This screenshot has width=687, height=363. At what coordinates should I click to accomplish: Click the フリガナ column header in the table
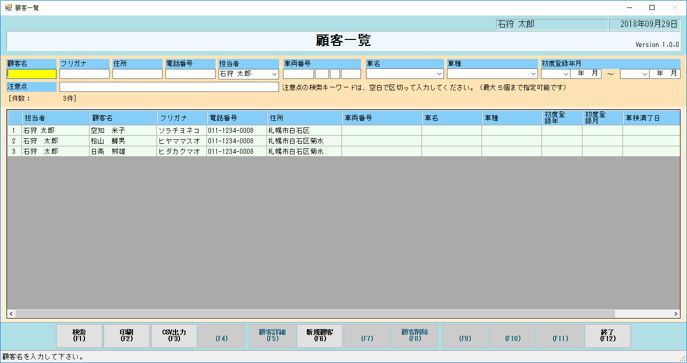(x=182, y=118)
